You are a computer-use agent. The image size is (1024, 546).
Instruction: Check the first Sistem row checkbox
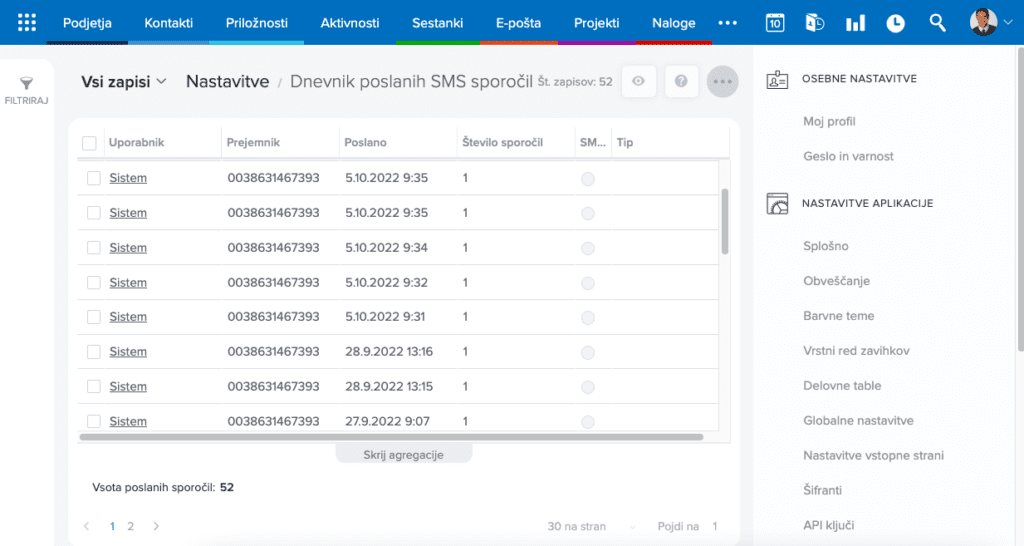click(93, 178)
